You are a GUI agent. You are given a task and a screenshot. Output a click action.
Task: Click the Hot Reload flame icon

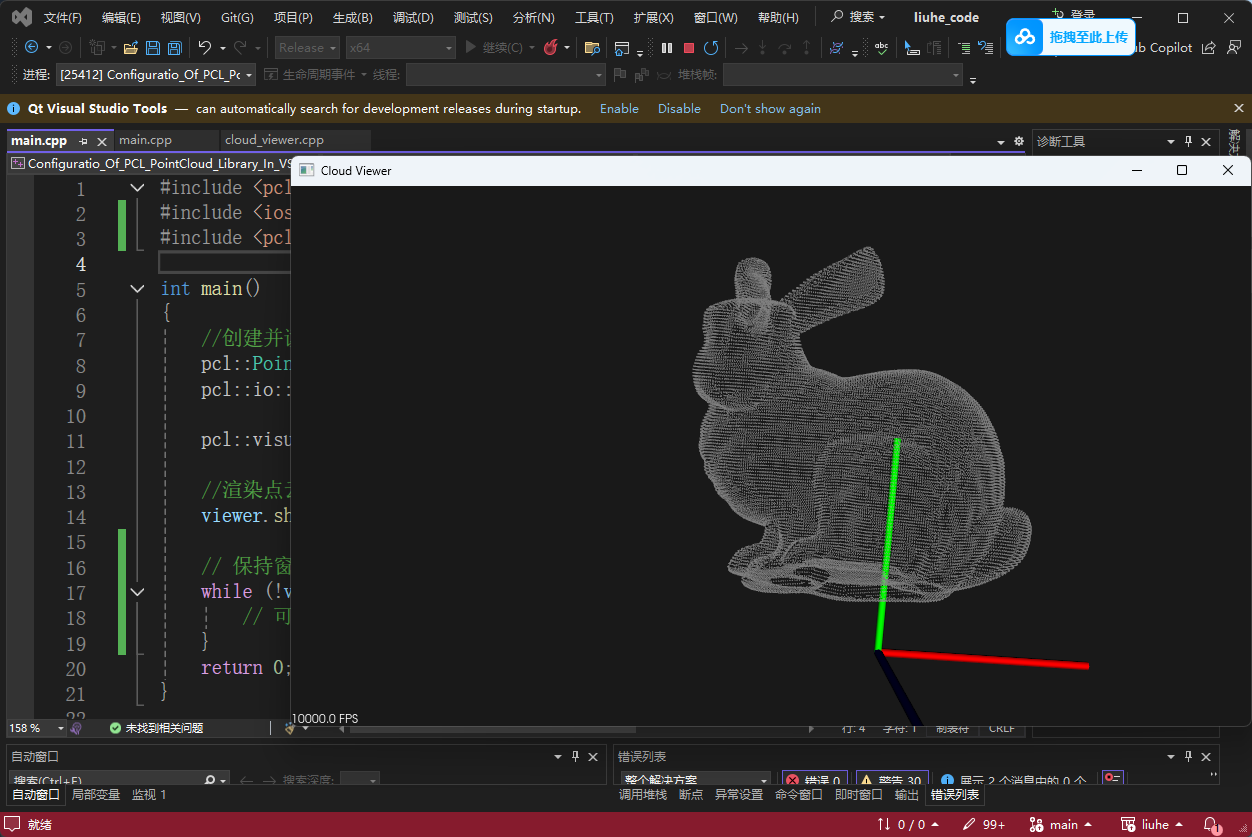point(550,48)
